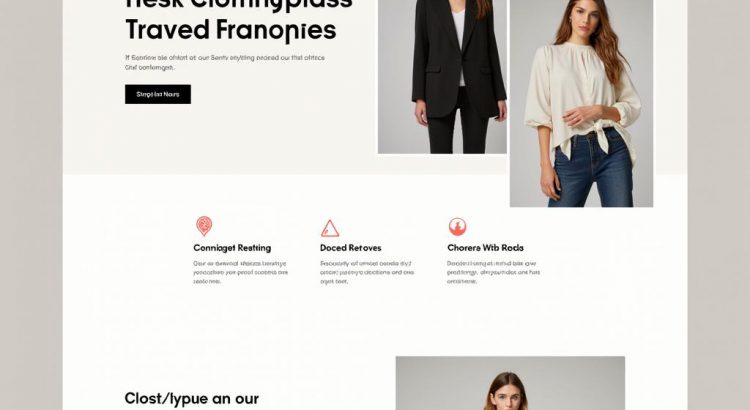
Task: Click the black hero call-to-action button
Action: pyautogui.click(x=158, y=94)
